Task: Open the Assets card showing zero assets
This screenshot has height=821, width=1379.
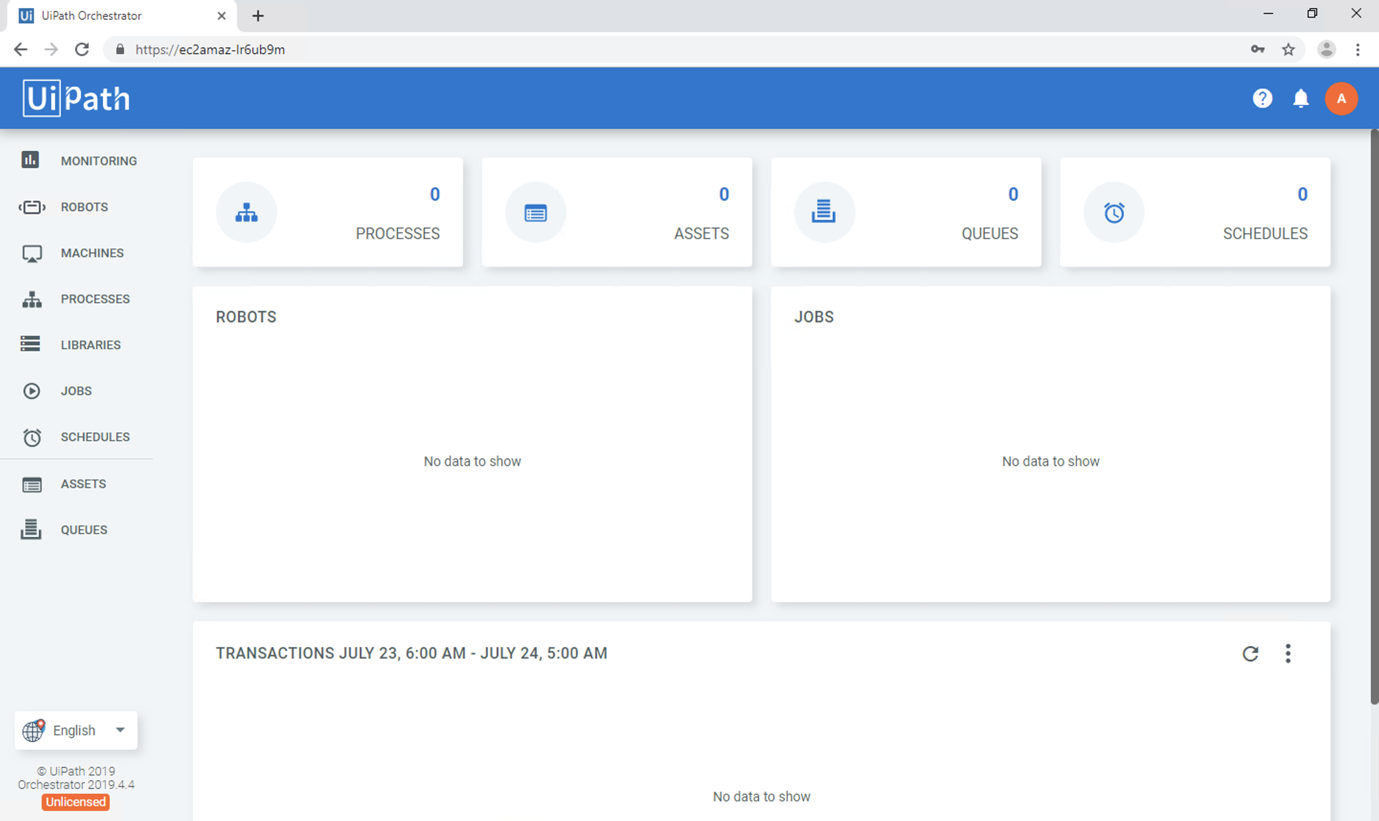Action: click(x=617, y=212)
